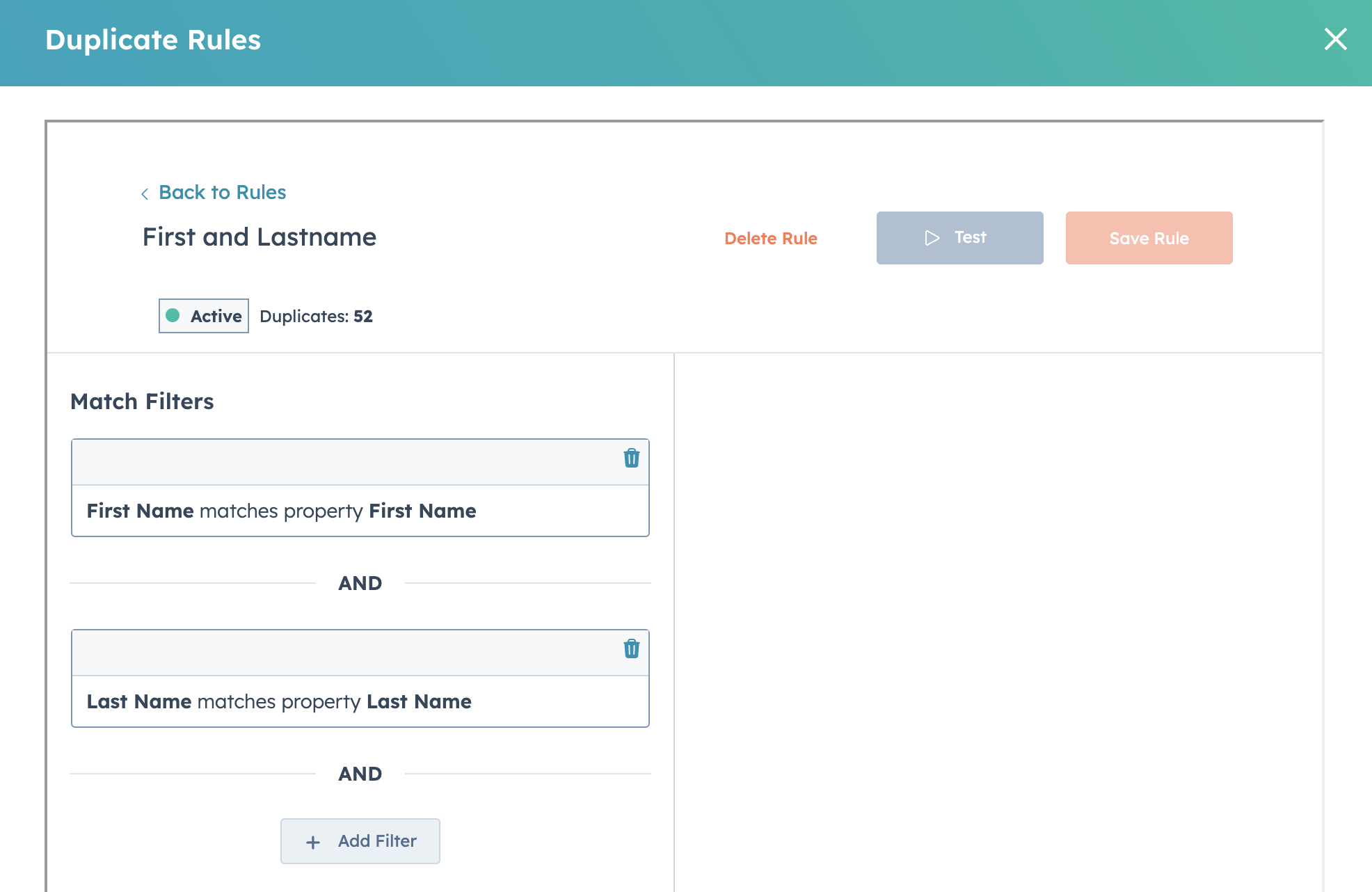Go Back to Rules list
The width and height of the screenshot is (1372, 892).
(x=222, y=192)
